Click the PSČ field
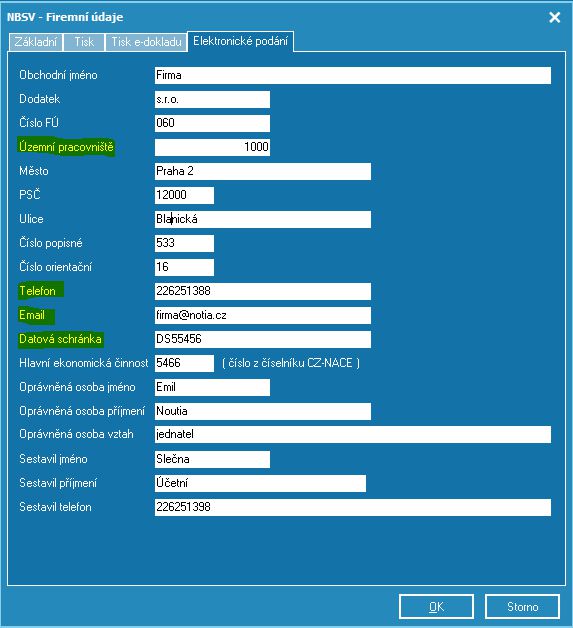 (184, 195)
